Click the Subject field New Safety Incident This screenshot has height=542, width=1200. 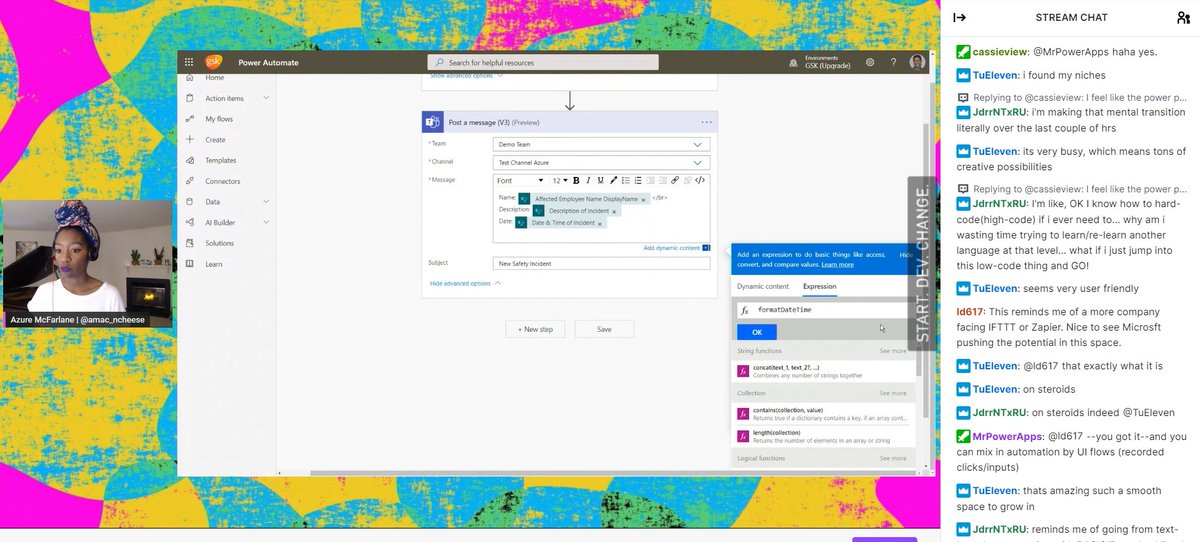601,264
